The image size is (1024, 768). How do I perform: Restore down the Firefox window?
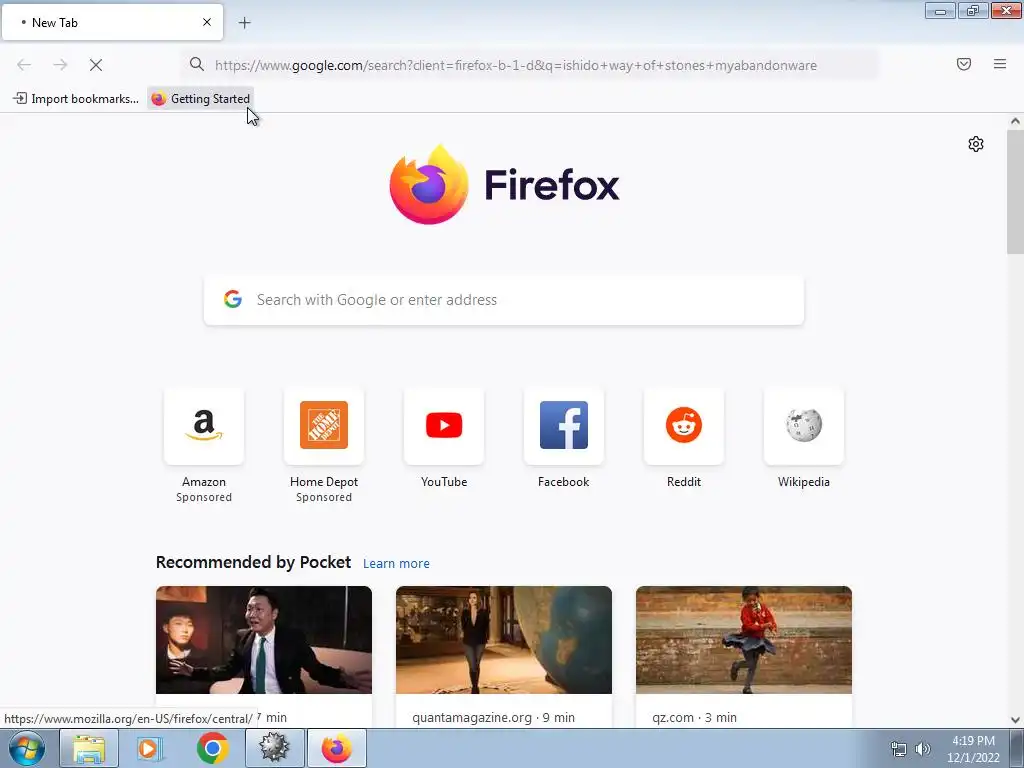tap(973, 11)
